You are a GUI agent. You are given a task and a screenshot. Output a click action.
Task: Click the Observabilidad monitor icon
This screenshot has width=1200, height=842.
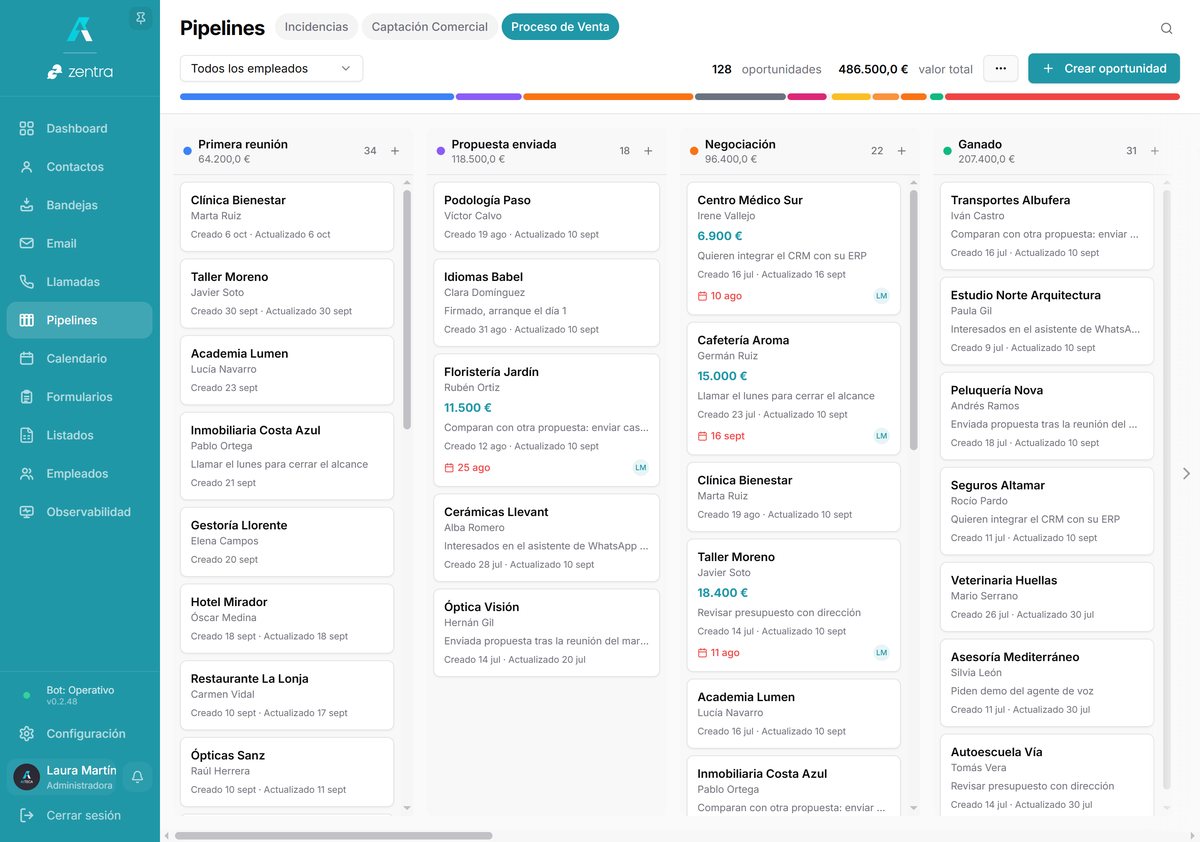pyautogui.click(x=27, y=512)
